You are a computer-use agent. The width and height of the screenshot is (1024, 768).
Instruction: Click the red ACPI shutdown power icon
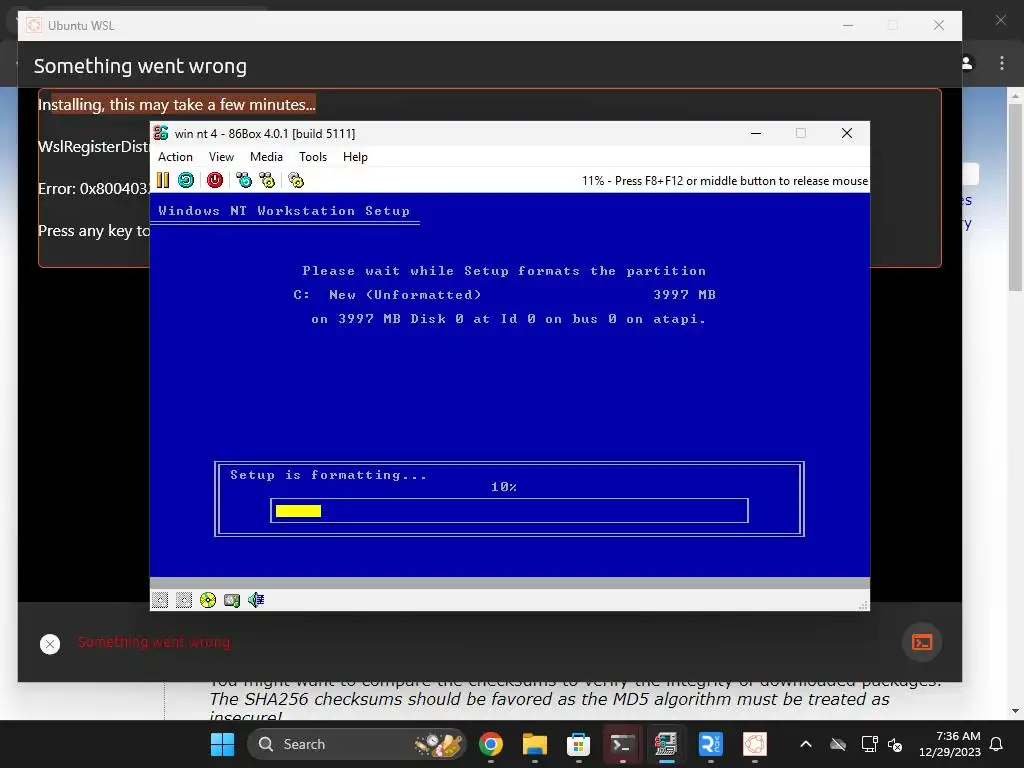(x=215, y=180)
